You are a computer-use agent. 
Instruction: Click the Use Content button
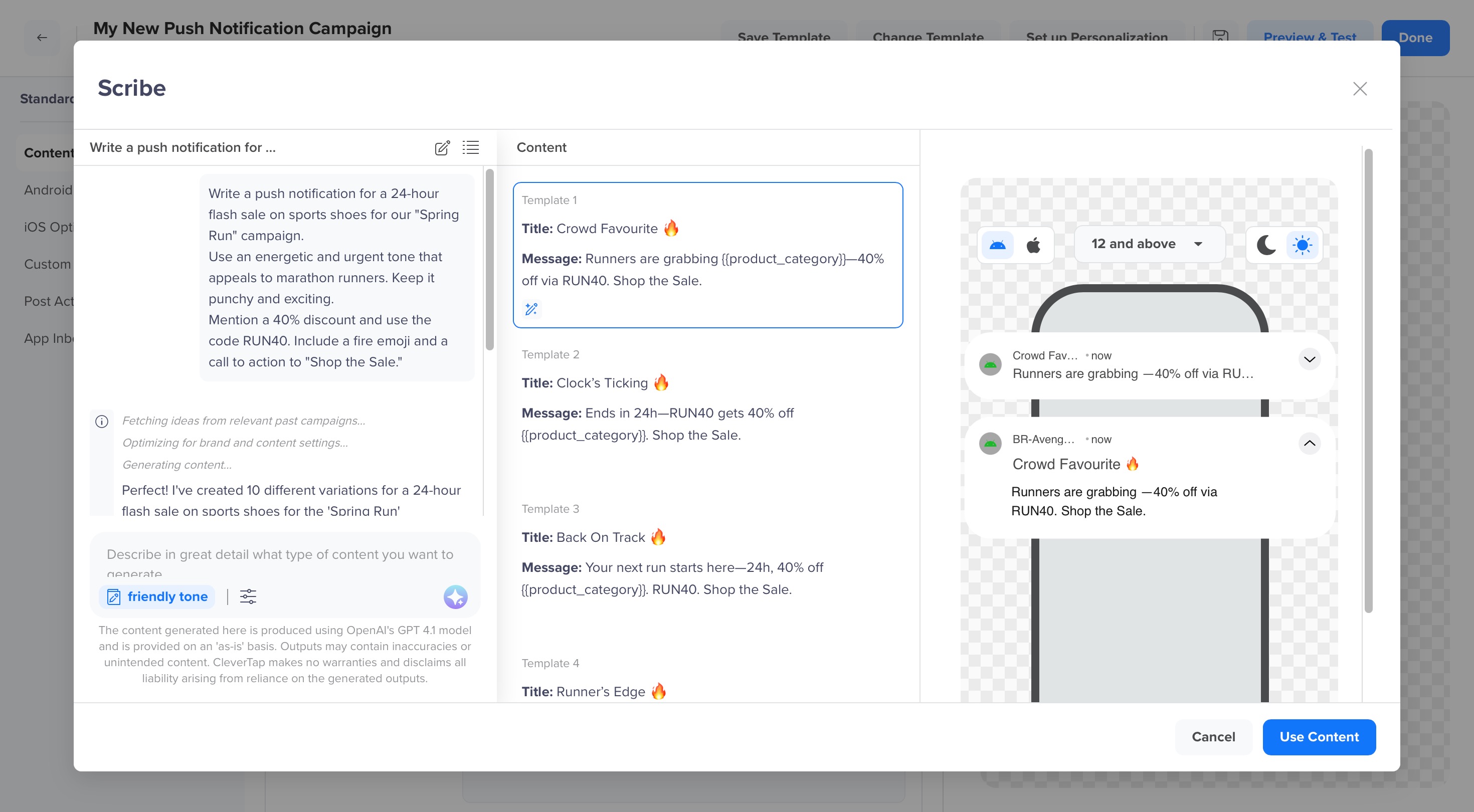pyautogui.click(x=1319, y=737)
